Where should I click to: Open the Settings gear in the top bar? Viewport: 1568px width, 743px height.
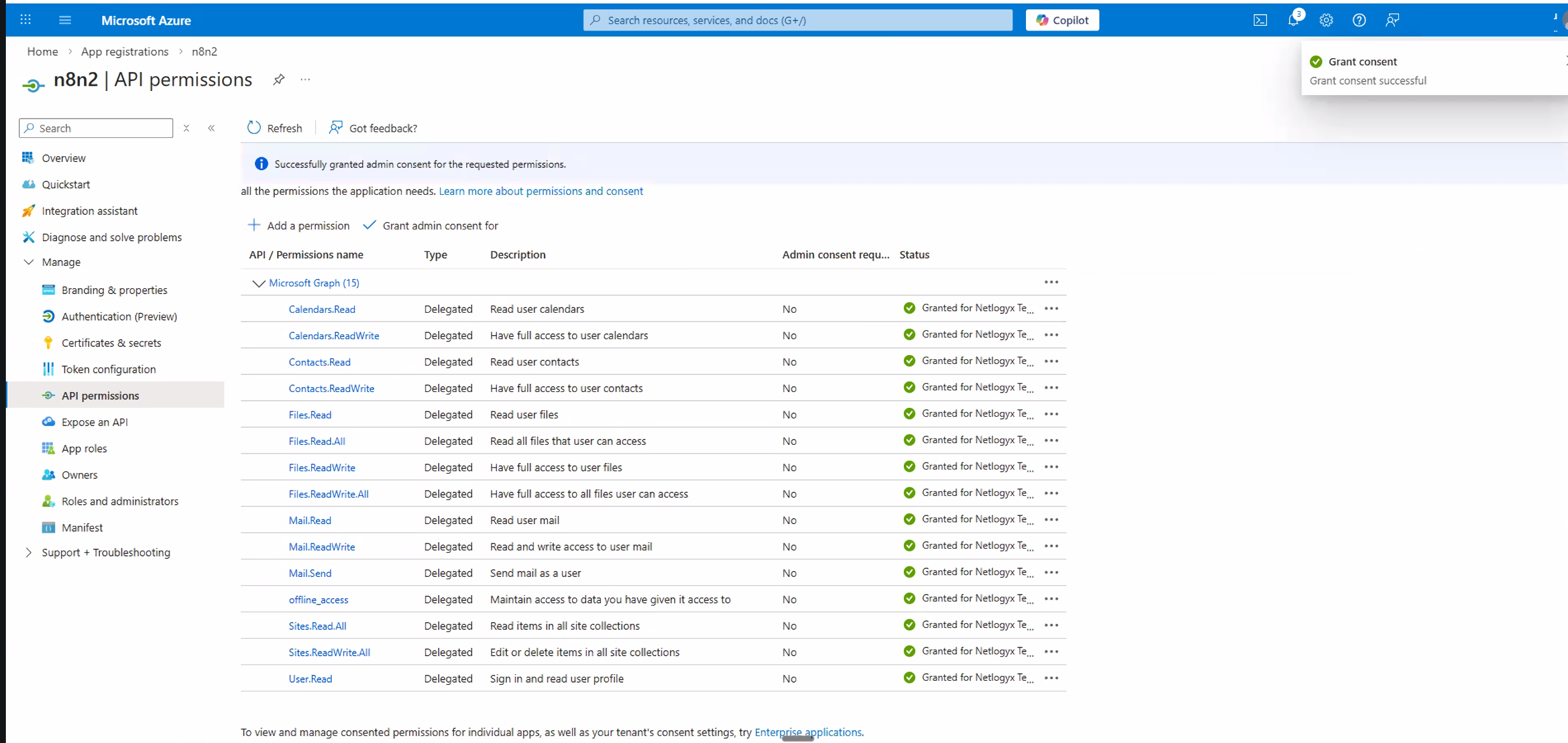click(x=1327, y=20)
